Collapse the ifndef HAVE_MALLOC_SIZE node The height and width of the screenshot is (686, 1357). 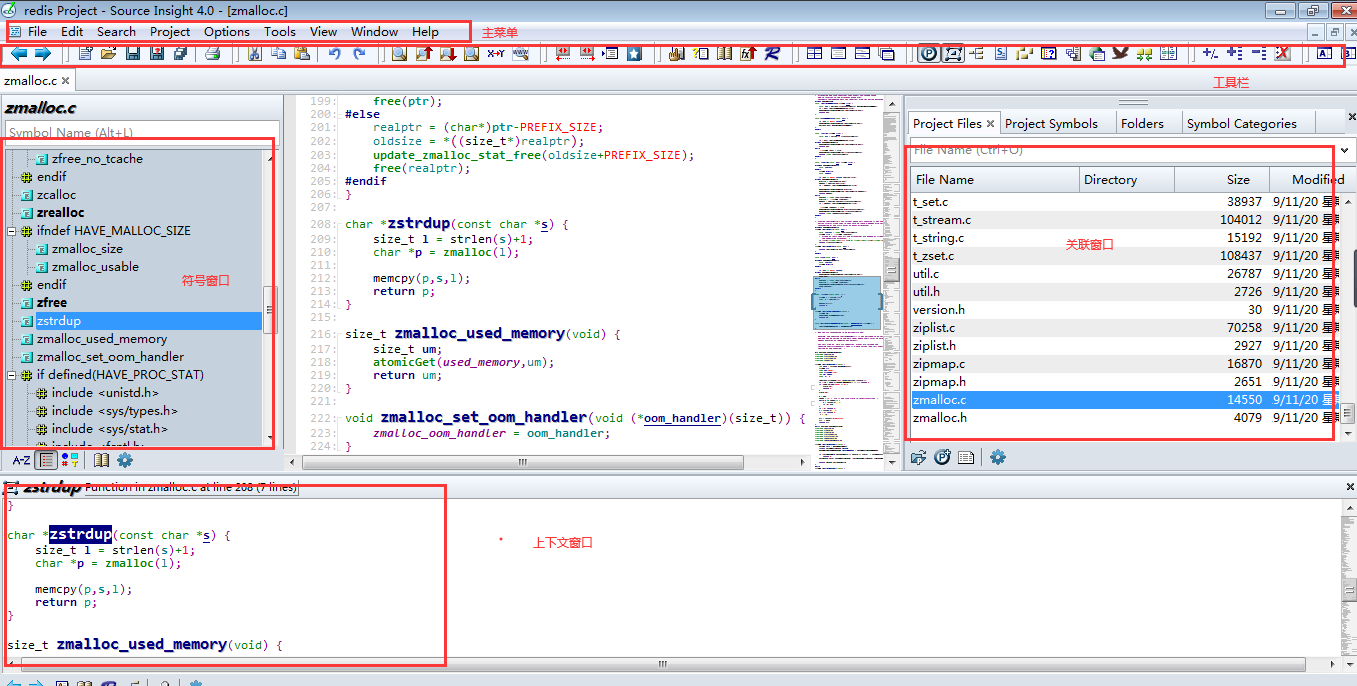(x=12, y=231)
